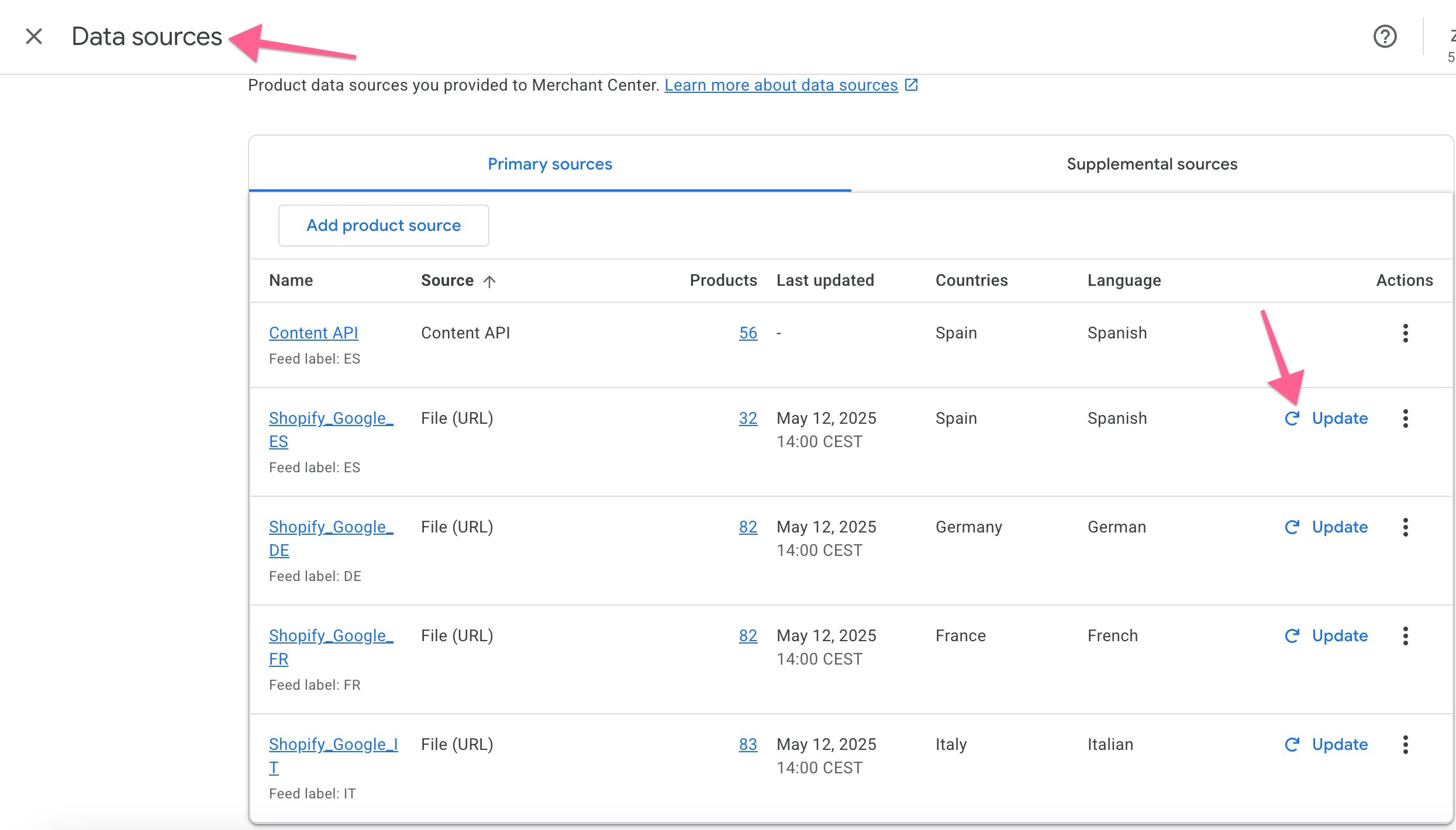Viewport: 1456px width, 830px height.
Task: Click 'Feed label: FR' text
Action: [x=315, y=685]
